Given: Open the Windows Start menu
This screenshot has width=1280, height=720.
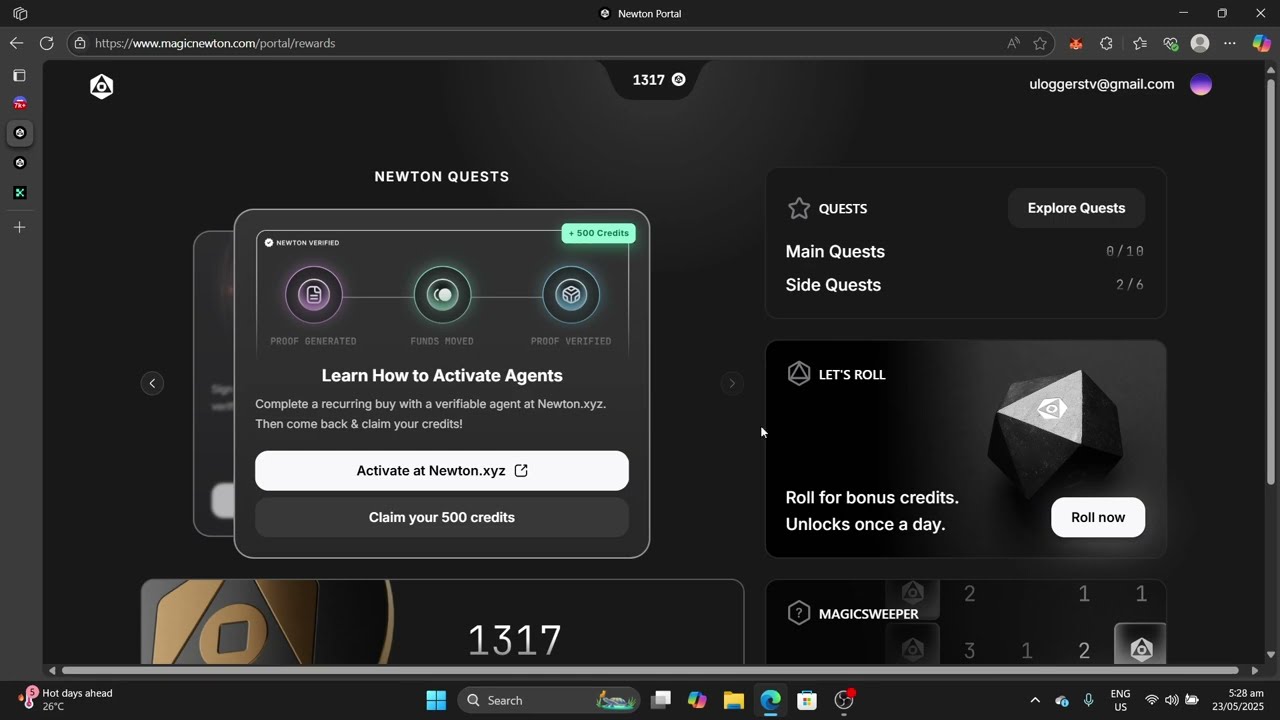Looking at the screenshot, I should [x=436, y=700].
